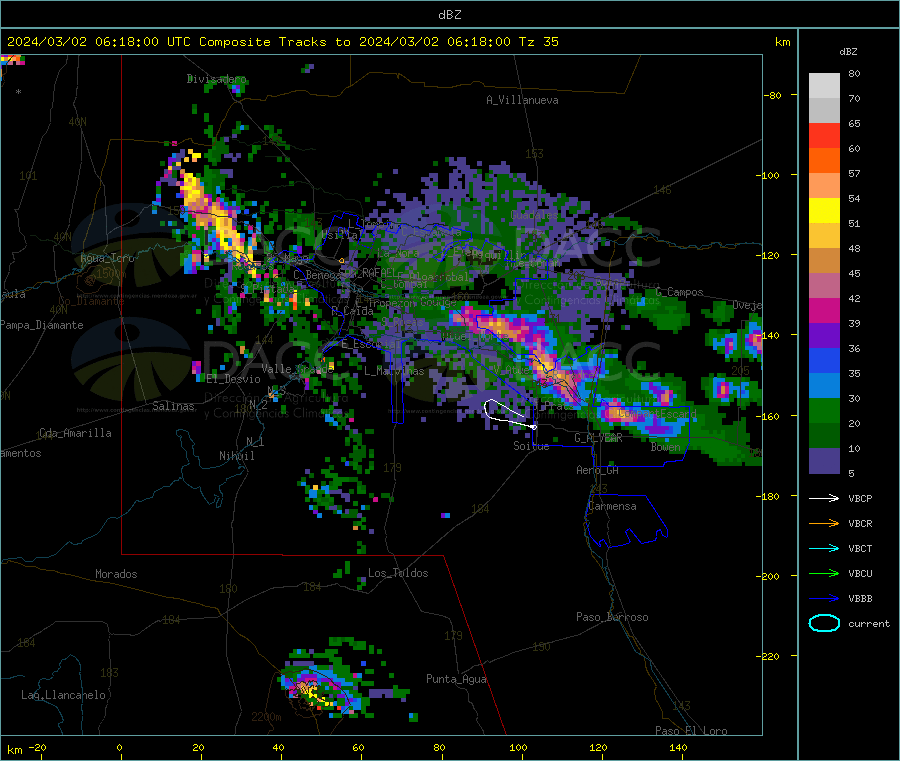Select the magenta 39 dBZ color swatch
Screen dimensions: 900x761
824,310
